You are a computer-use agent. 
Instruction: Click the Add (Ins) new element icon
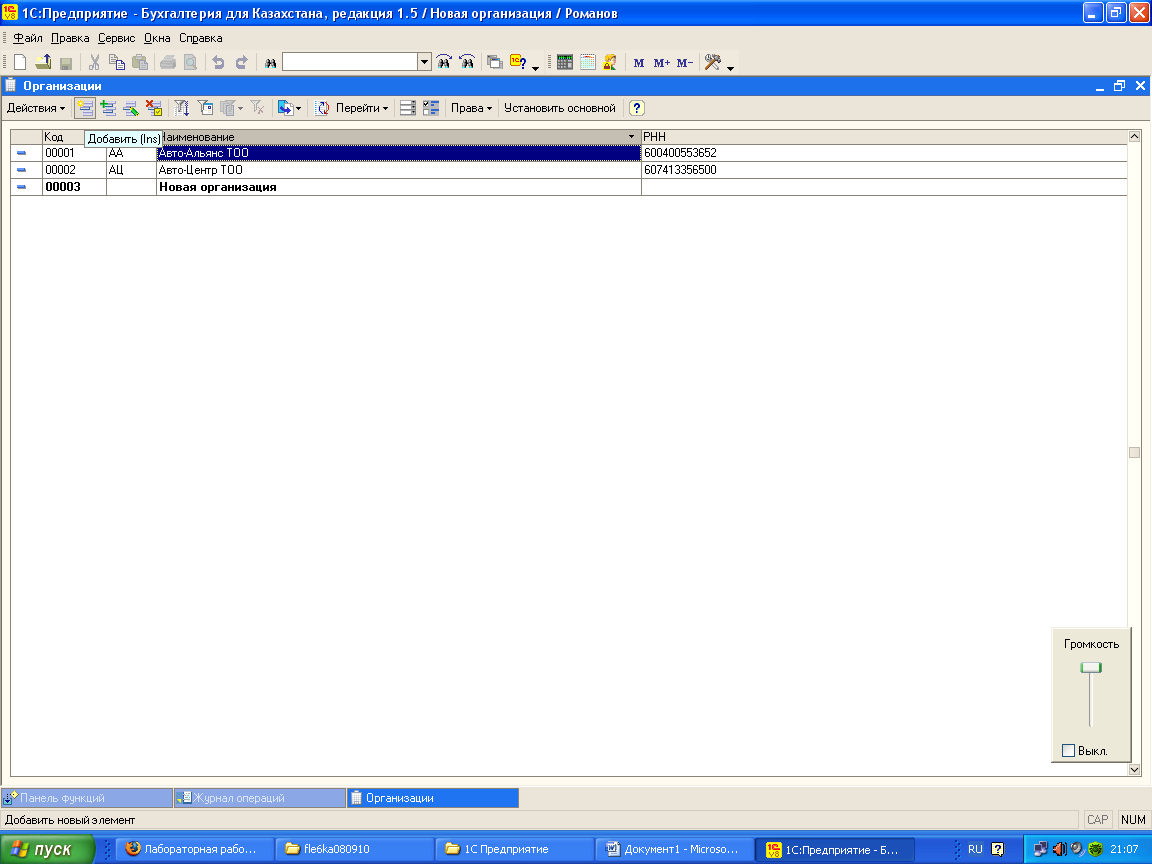(85, 108)
